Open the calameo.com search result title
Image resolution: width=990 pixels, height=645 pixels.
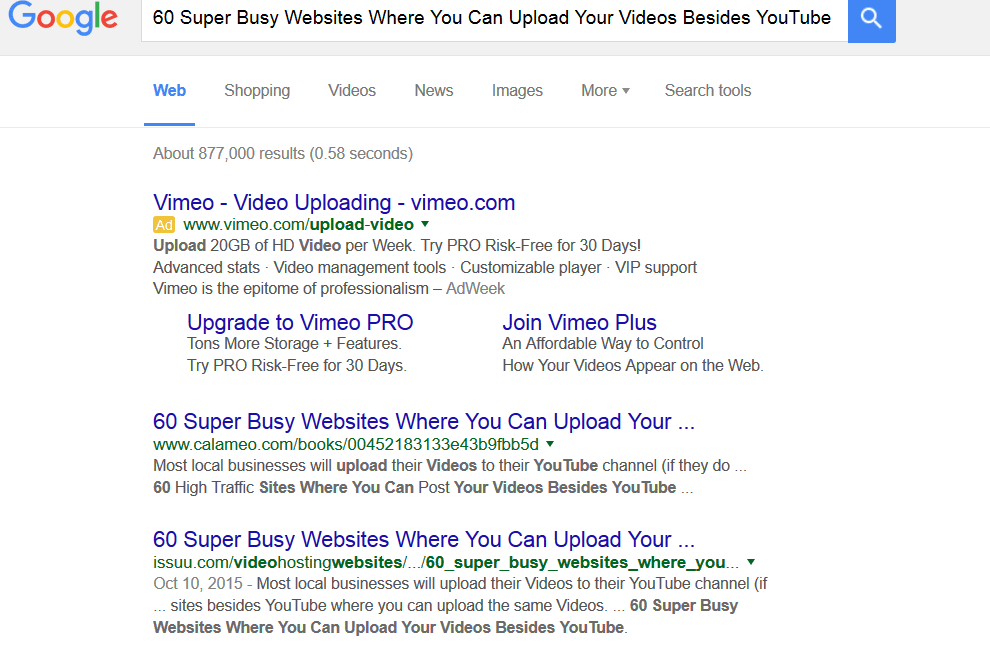click(423, 421)
